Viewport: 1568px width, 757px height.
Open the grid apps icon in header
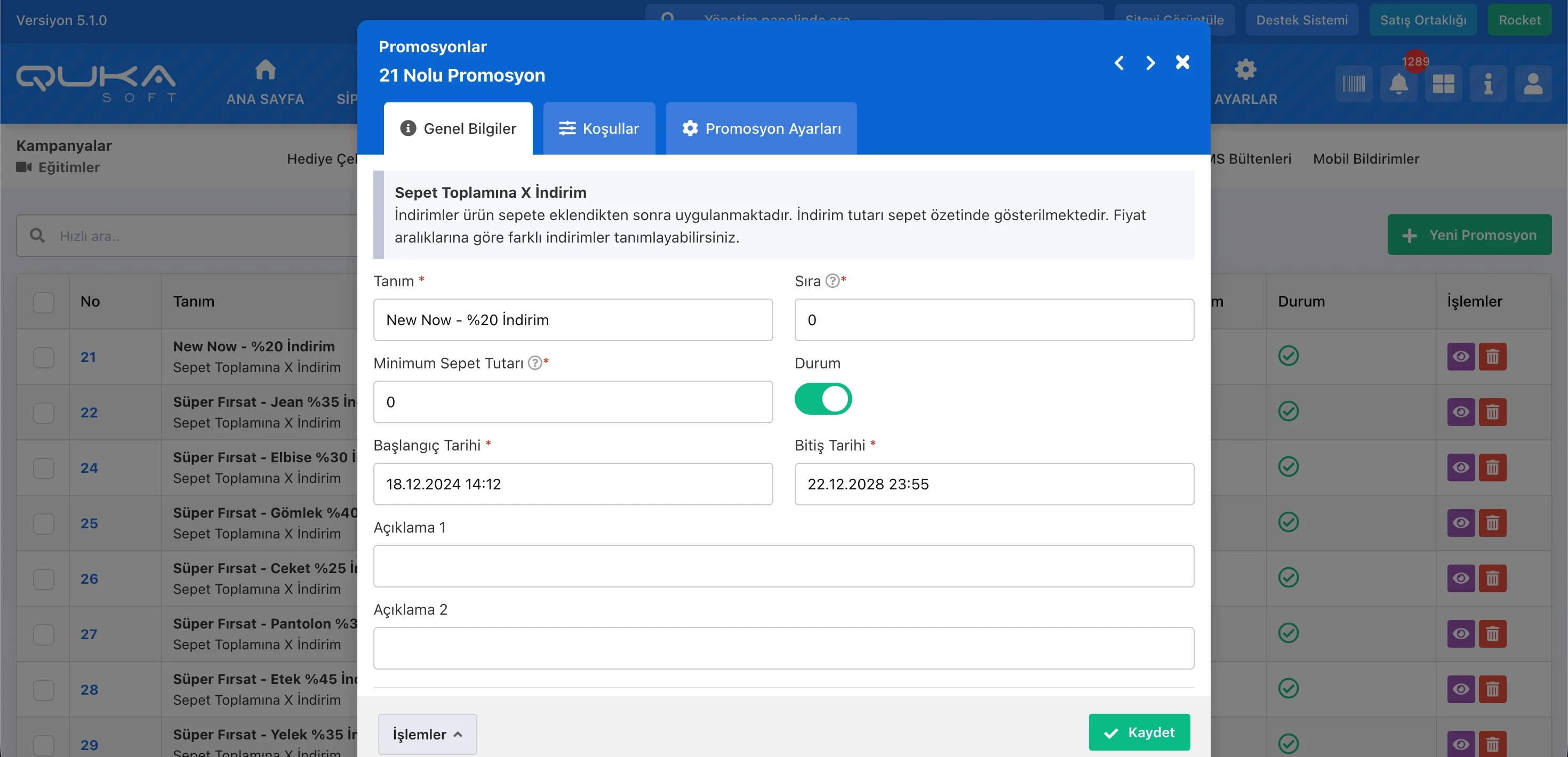pos(1443,83)
